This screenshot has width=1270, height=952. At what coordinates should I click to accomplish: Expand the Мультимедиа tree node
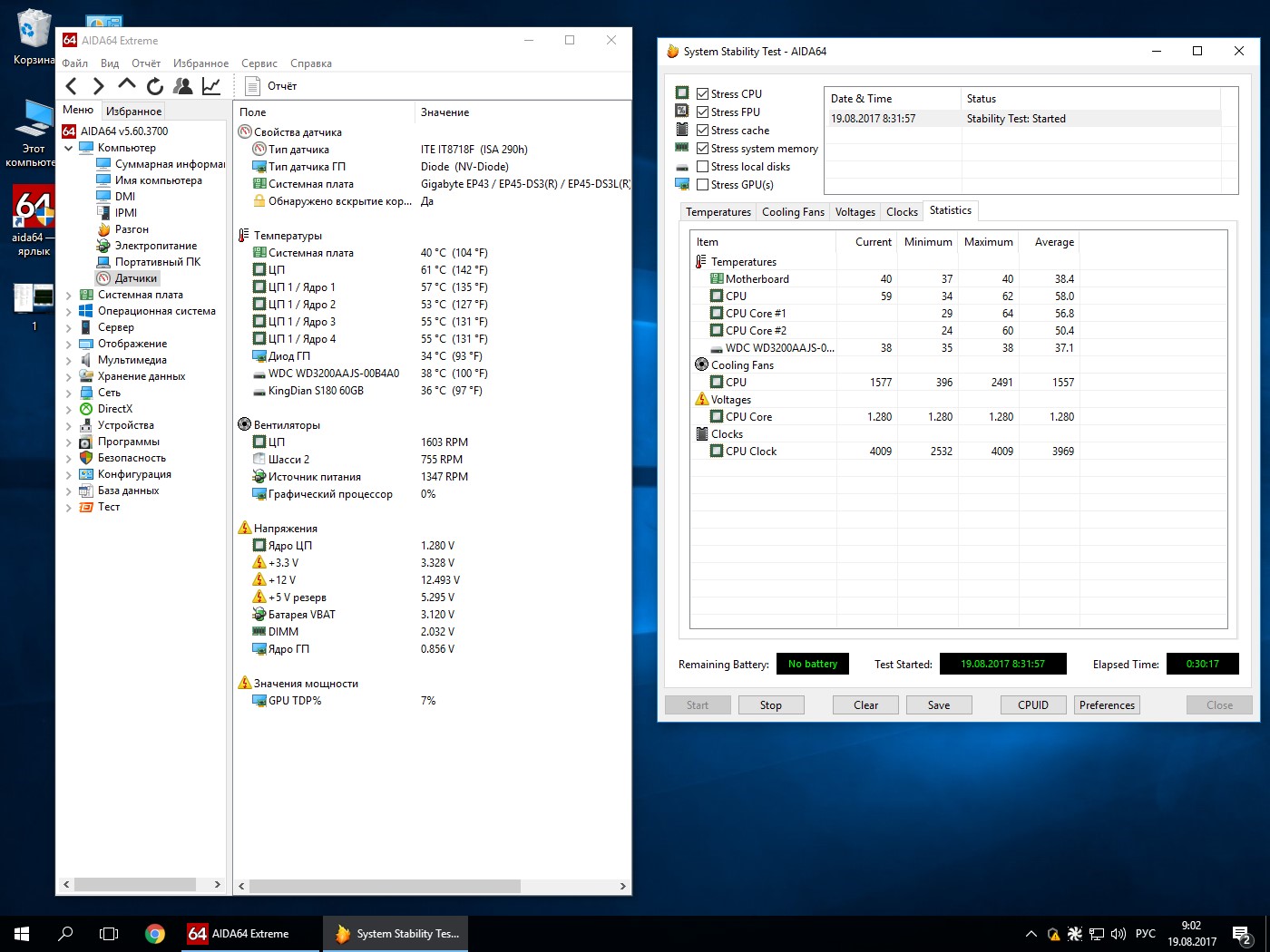tap(69, 360)
